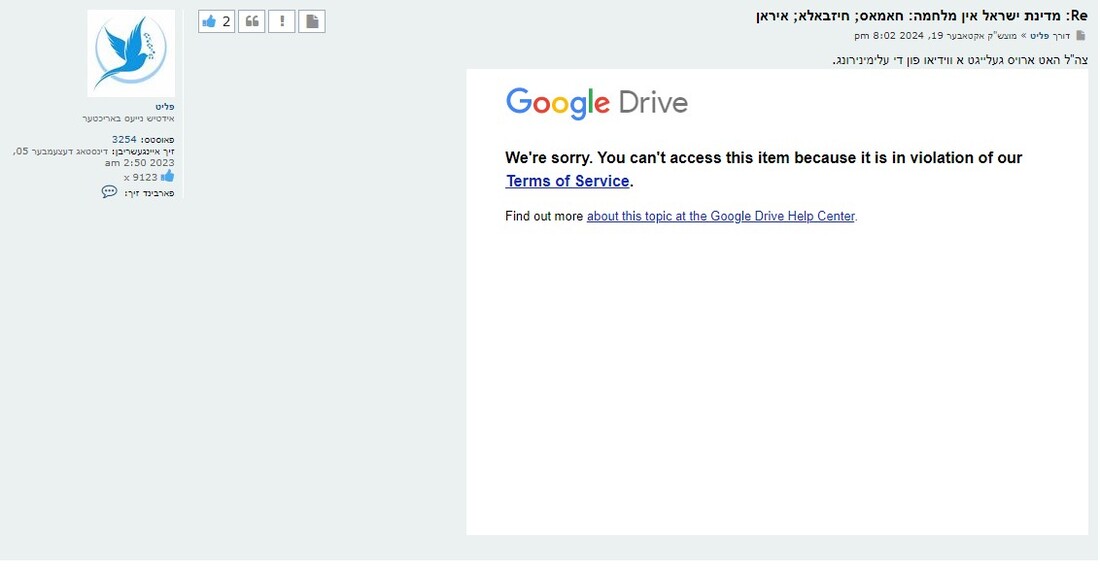Click the user's rank title under username
Viewport: 1100px width, 573px height.
(x=128, y=119)
